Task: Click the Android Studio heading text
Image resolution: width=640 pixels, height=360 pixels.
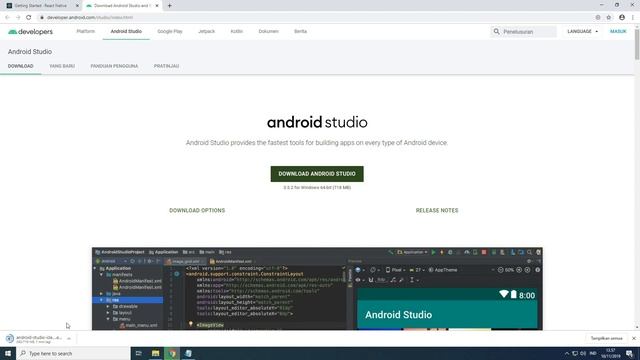Action: click(x=30, y=52)
